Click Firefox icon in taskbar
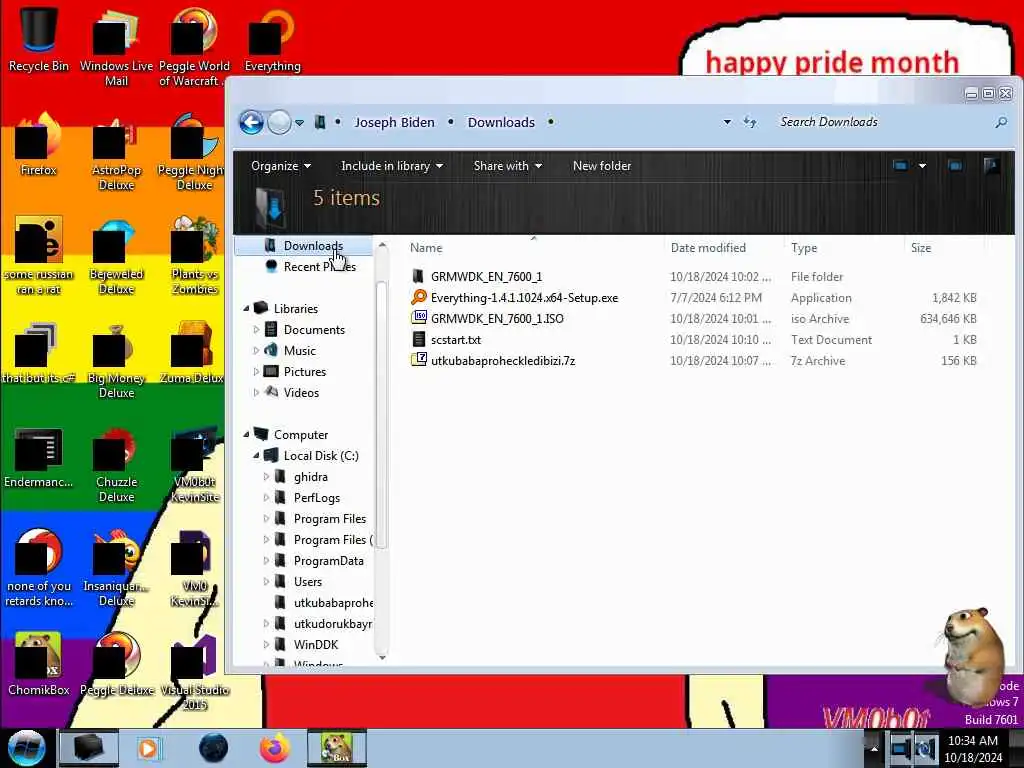Screen dimensions: 1024x768 (x=275, y=748)
